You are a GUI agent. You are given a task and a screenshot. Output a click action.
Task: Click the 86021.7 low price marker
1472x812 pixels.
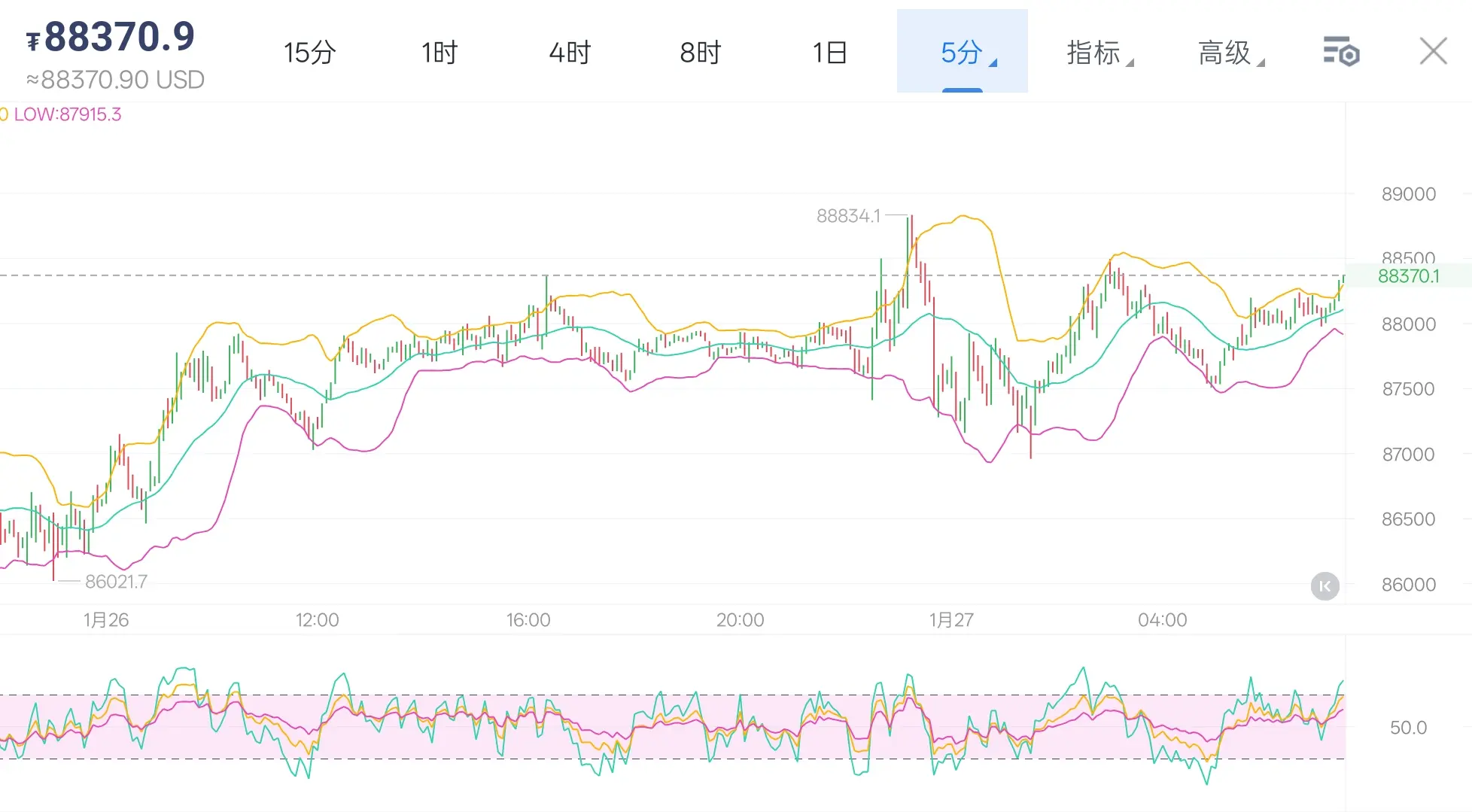(116, 582)
